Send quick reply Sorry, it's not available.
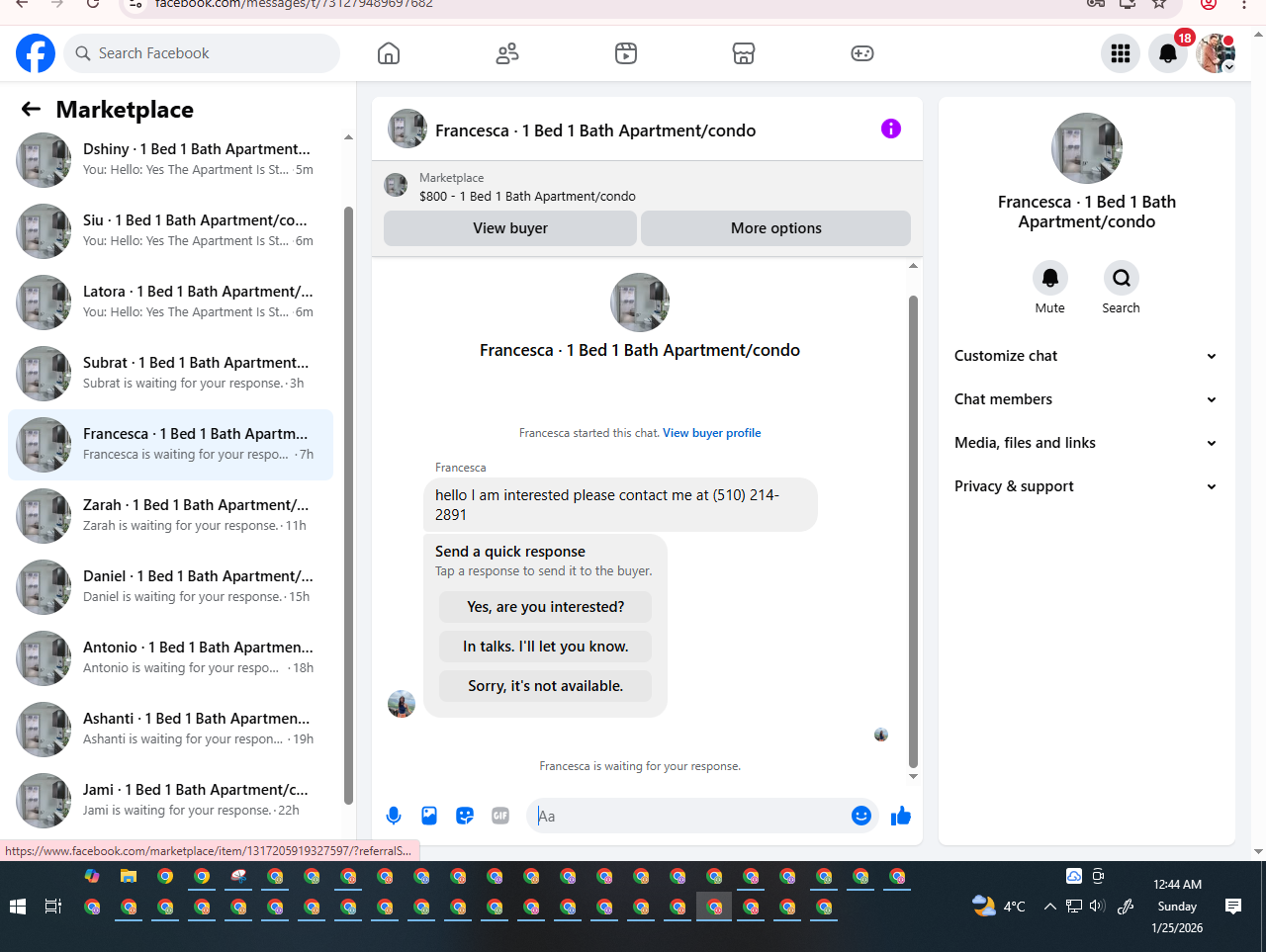Screen dimensions: 1266x952 [546, 686]
